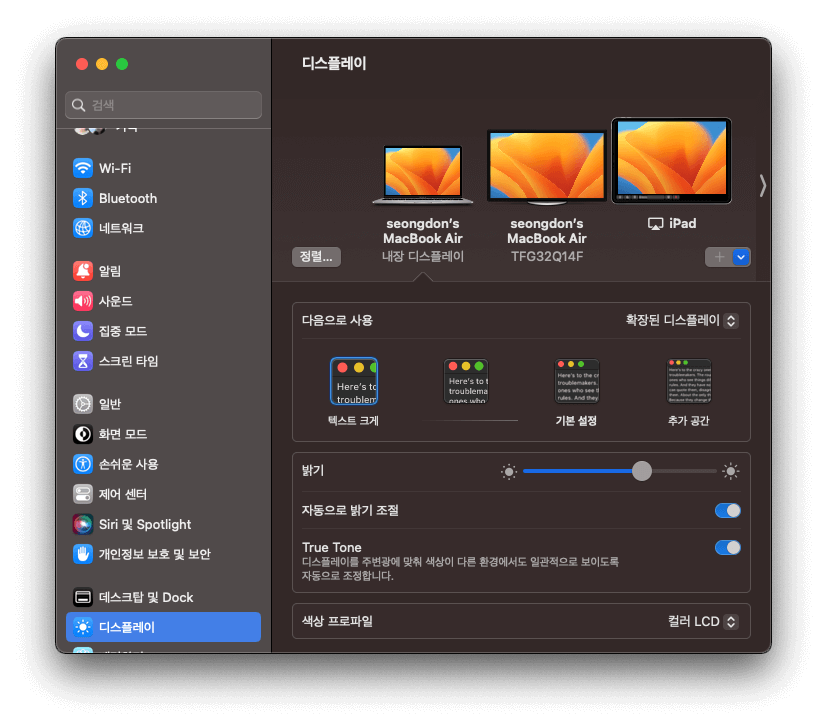Click the AirPlay icon next to iPad
This screenshot has height=727, width=827.
point(656,224)
